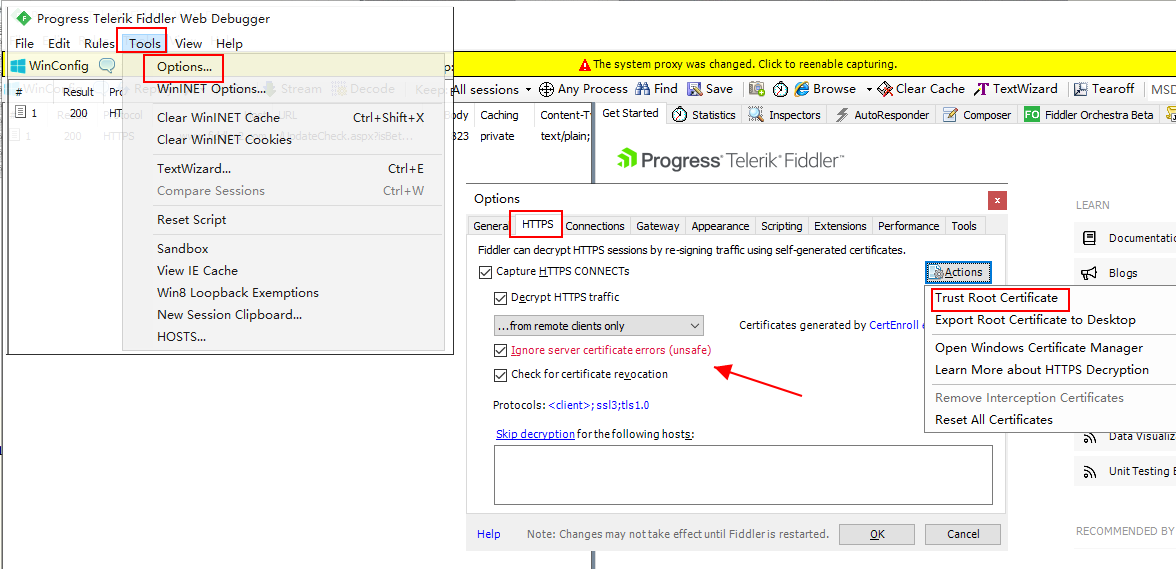The height and width of the screenshot is (569, 1176).
Task: Click the WinConfig Windows logo icon
Action: click(x=18, y=66)
